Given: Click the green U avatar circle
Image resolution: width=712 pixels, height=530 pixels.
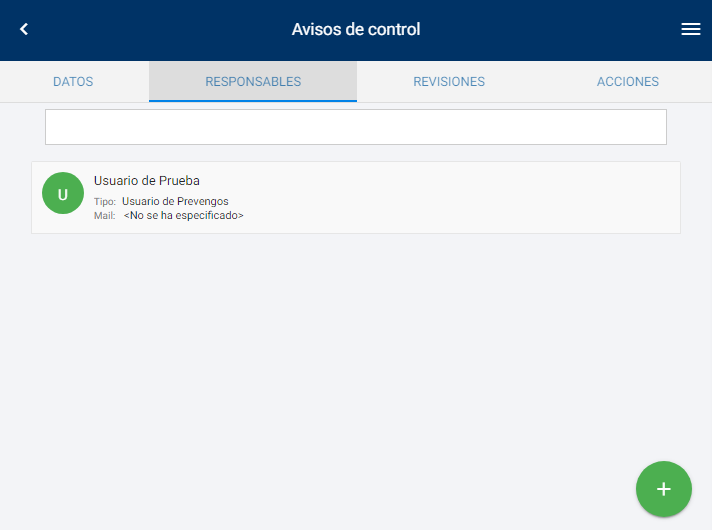Looking at the screenshot, I should [x=63, y=194].
